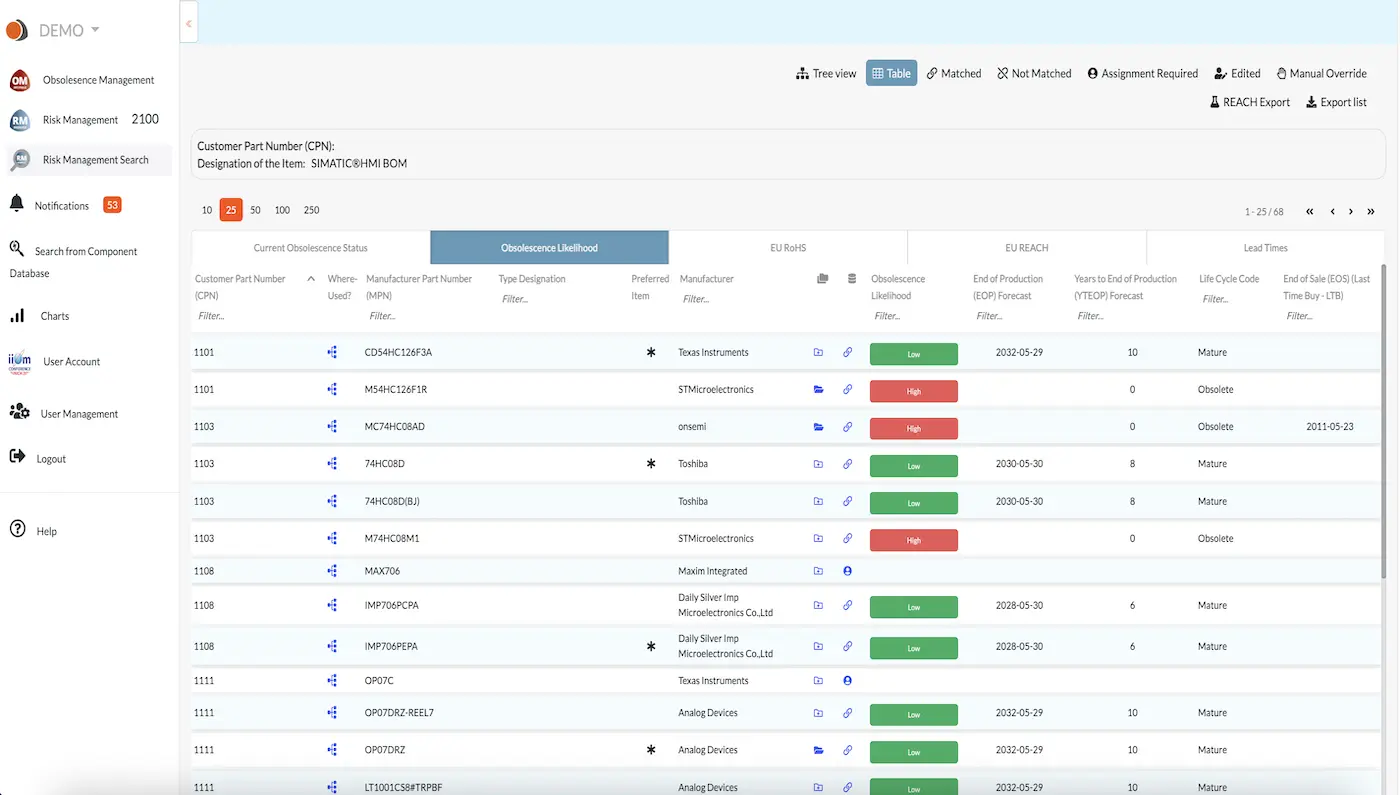
Task: Click the person icon on the MAX706 row
Action: (847, 570)
